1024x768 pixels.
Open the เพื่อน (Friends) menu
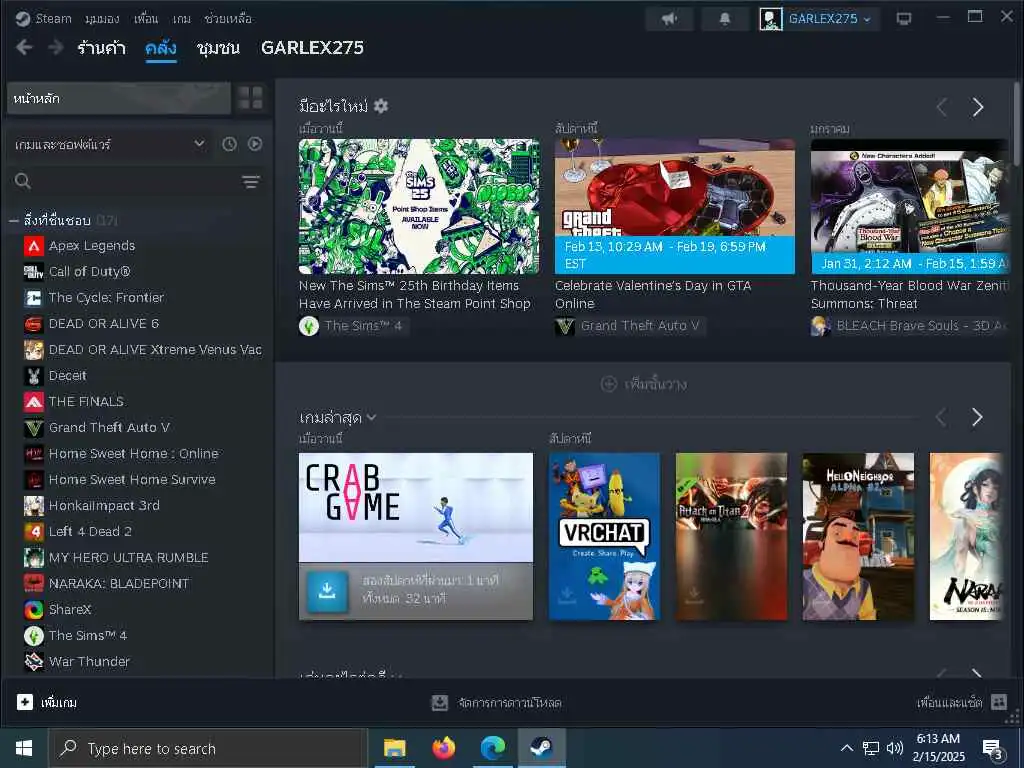click(146, 18)
